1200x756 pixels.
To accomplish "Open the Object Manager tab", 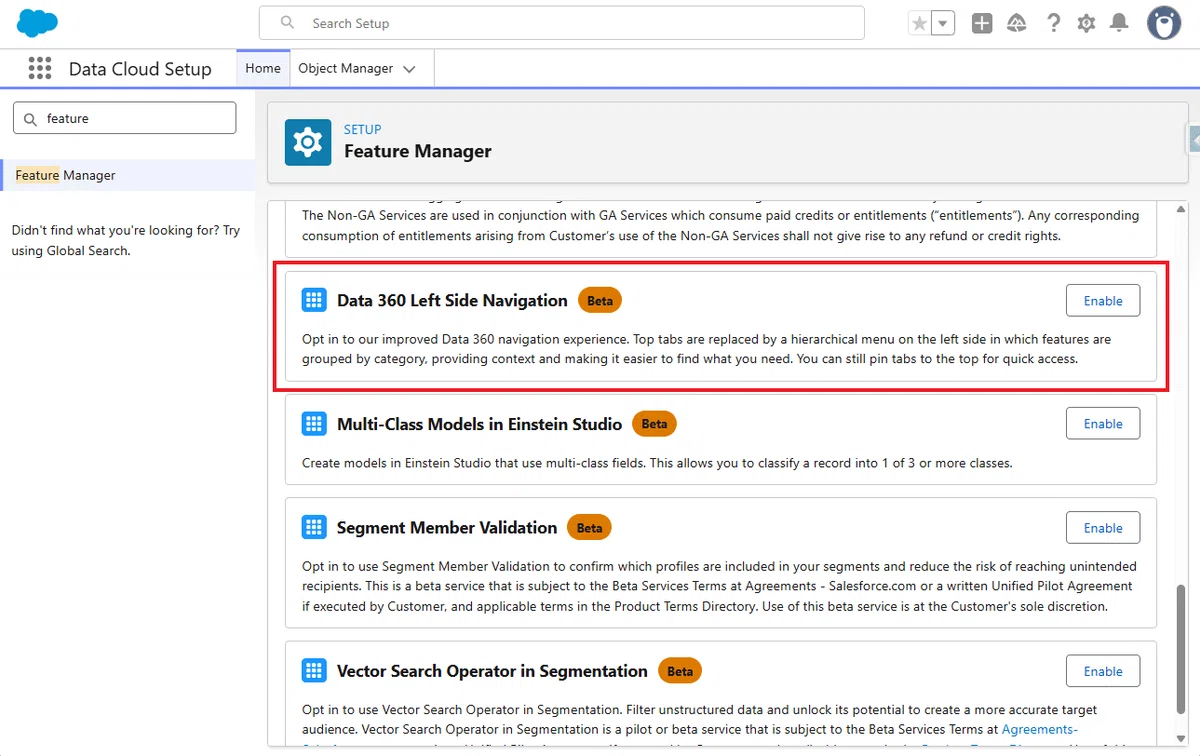I will [345, 68].
